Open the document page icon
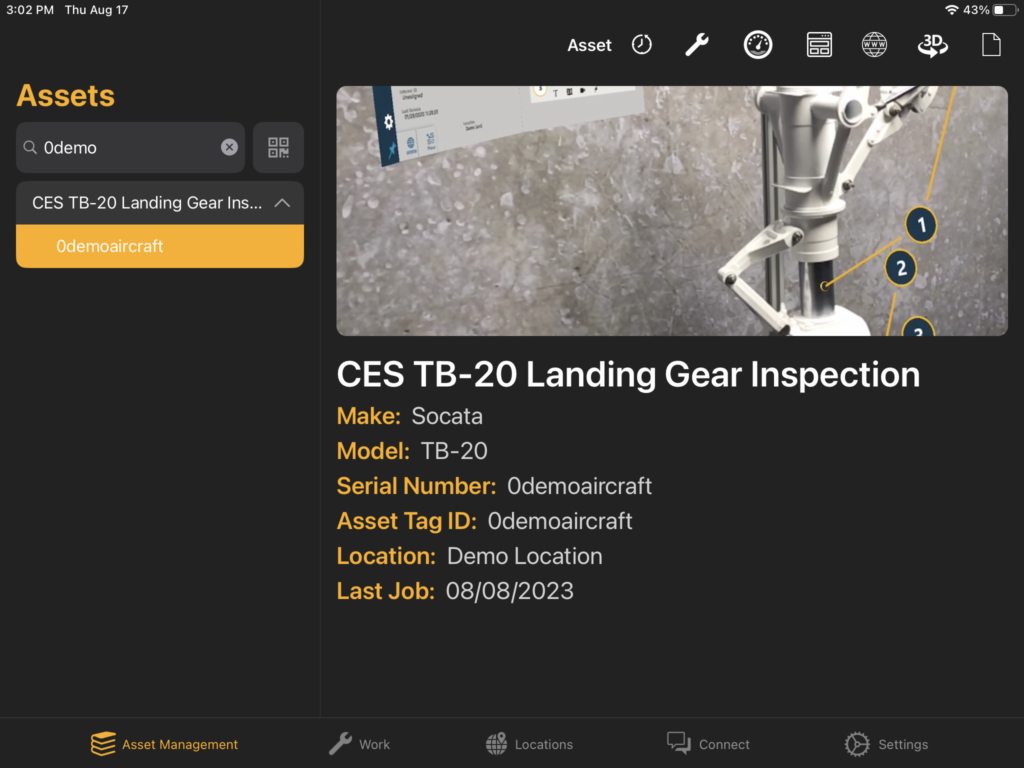Screen dimensions: 1024x768 (991, 45)
